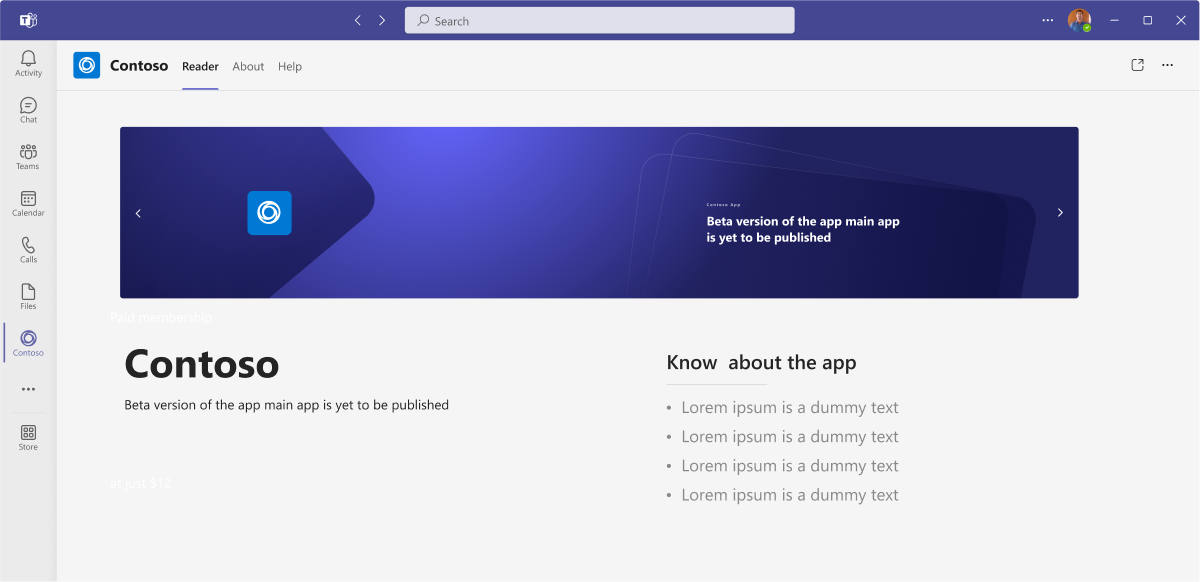Minimize the Teams window

[1114, 20]
